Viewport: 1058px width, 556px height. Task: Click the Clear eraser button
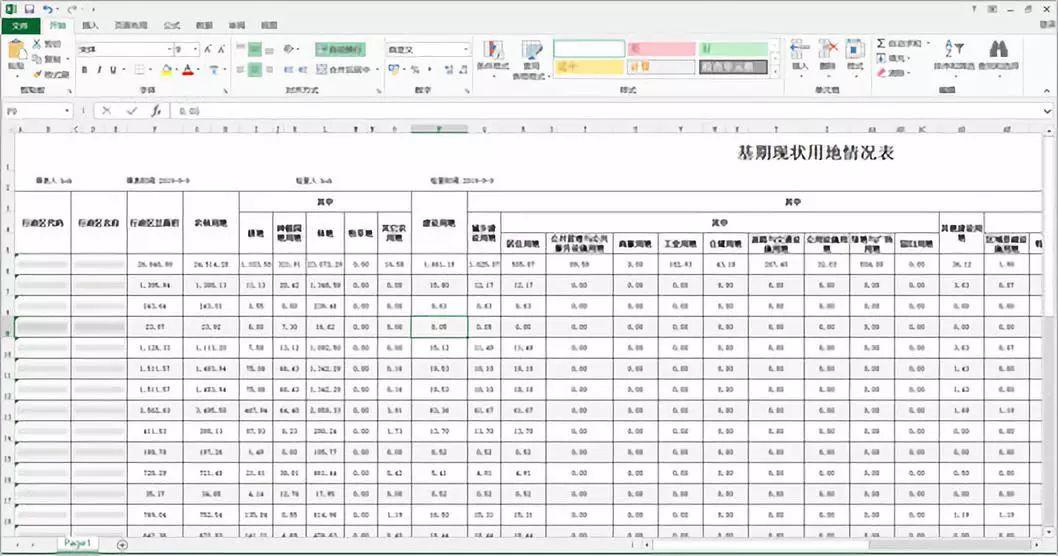[x=891, y=73]
